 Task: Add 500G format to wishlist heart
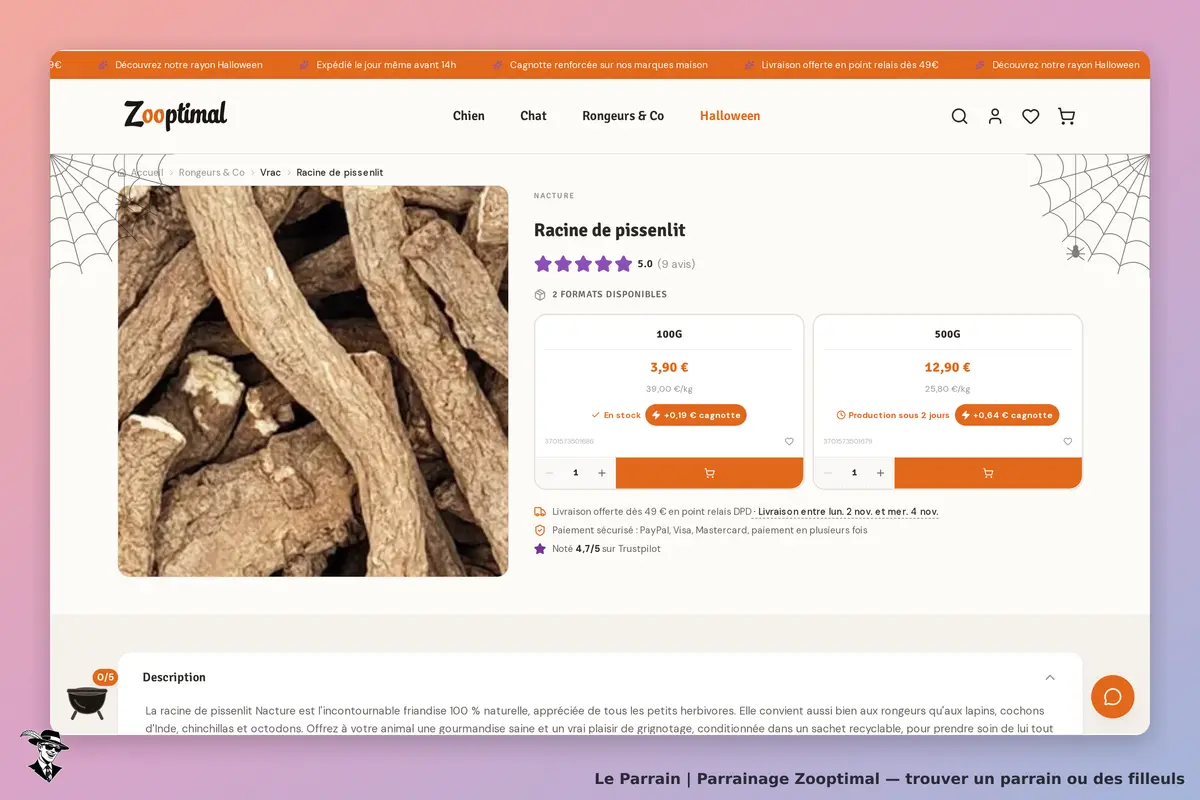tap(1067, 441)
